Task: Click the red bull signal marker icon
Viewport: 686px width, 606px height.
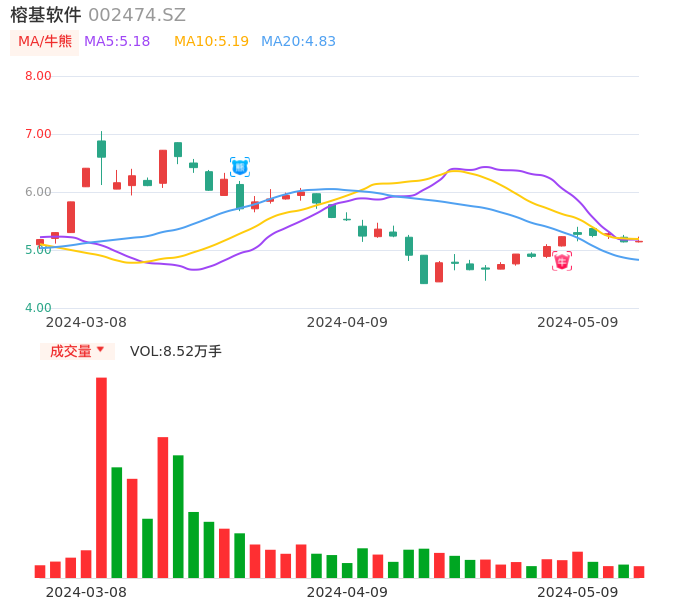Action: [562, 261]
